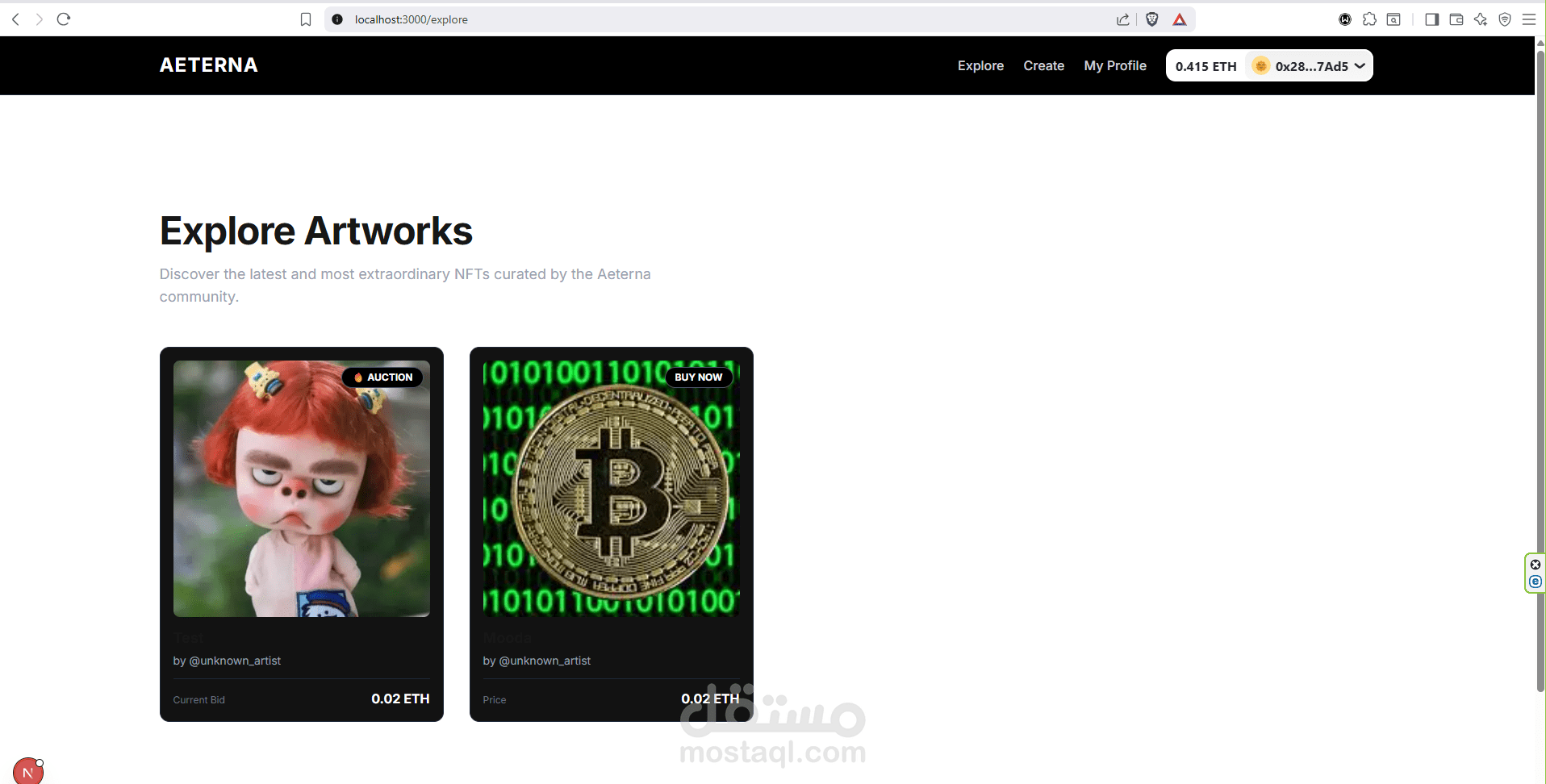Click the 0.02 ETH current bid value

coord(400,699)
